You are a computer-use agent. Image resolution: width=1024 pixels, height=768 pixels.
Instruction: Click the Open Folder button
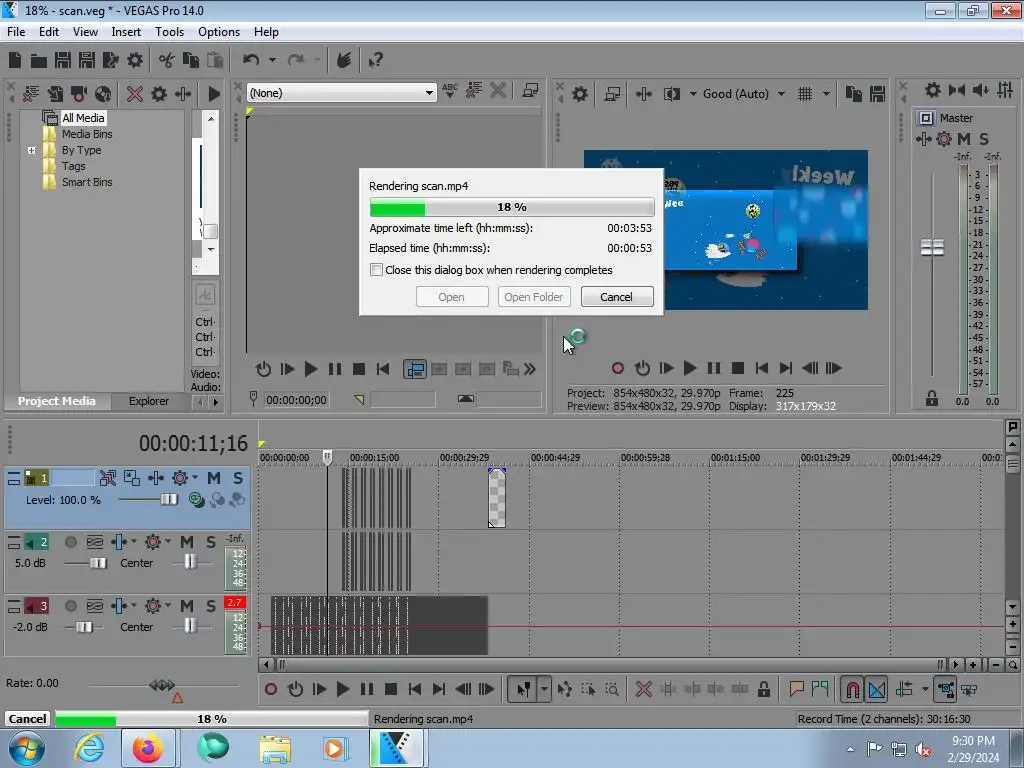534,297
